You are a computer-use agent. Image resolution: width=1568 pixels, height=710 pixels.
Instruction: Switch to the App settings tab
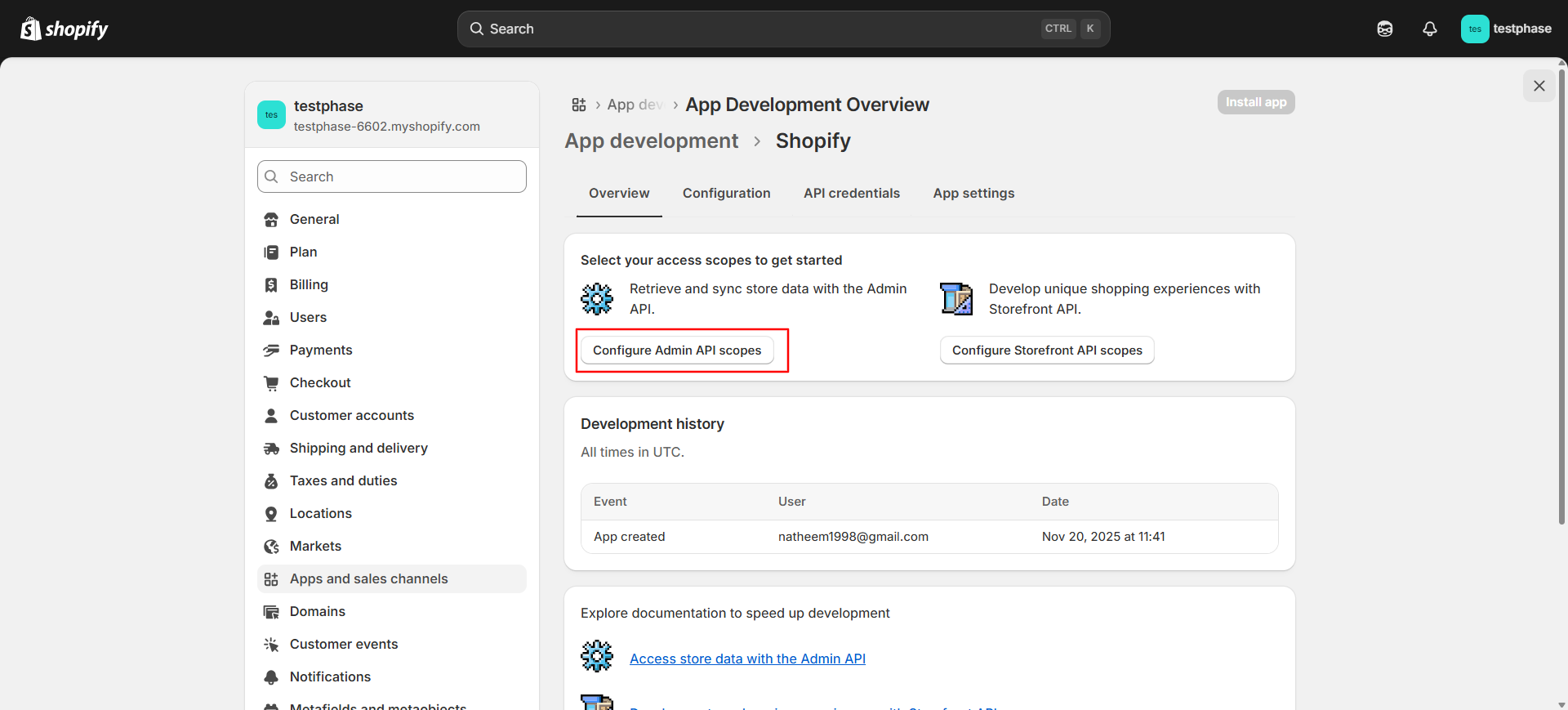pos(974,194)
